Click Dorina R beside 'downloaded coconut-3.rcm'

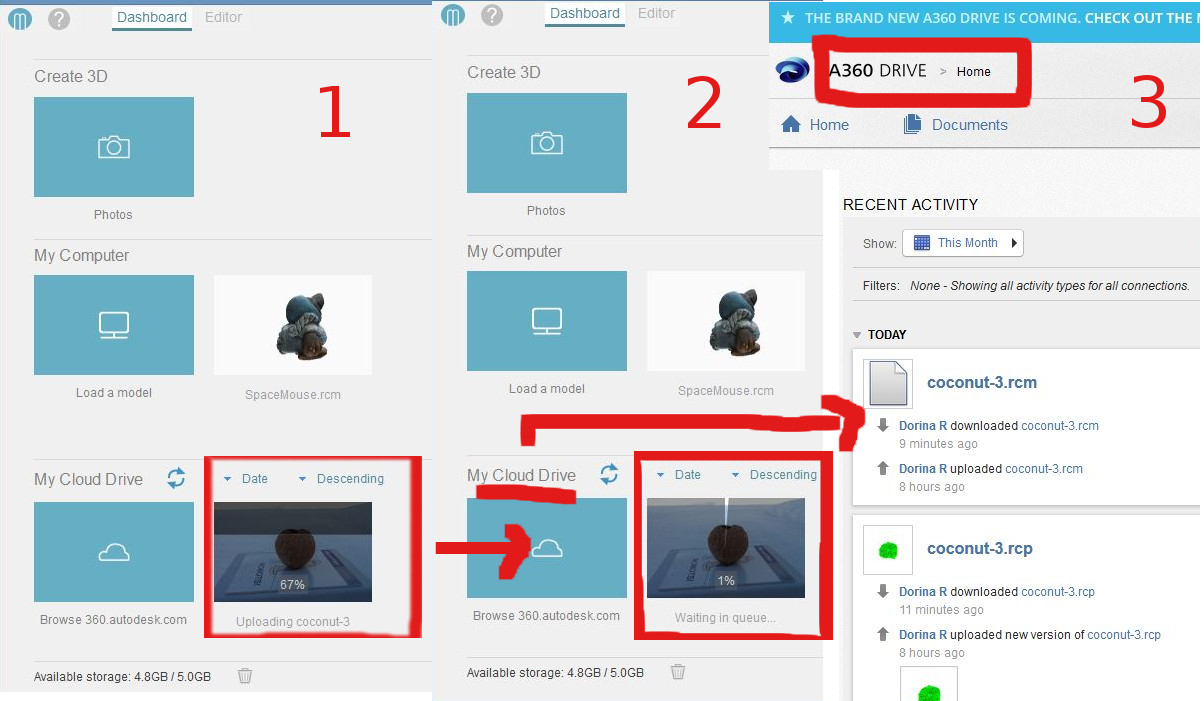[x=923, y=426]
